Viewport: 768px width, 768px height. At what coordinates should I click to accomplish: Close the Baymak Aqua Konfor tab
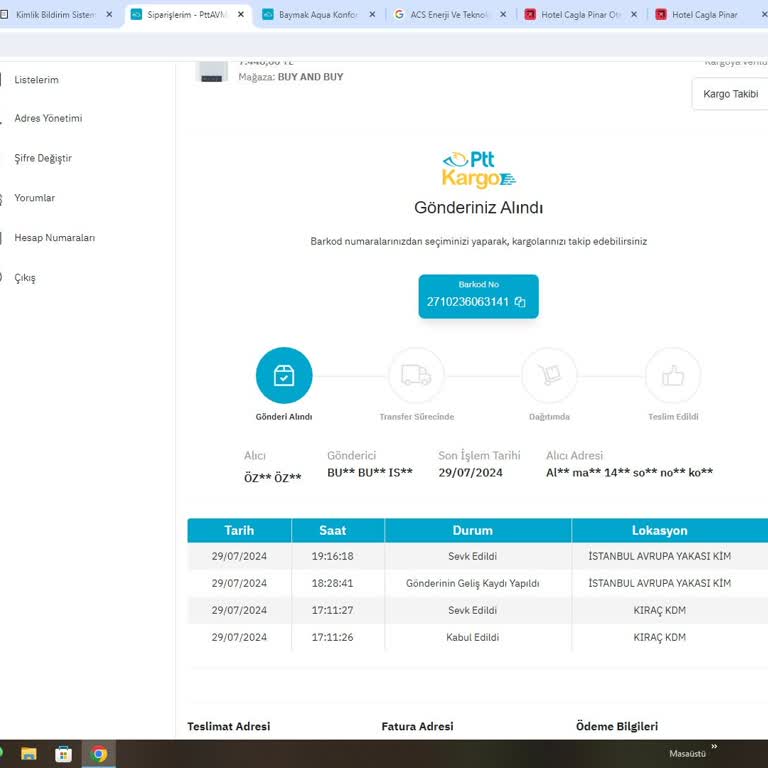pos(372,15)
